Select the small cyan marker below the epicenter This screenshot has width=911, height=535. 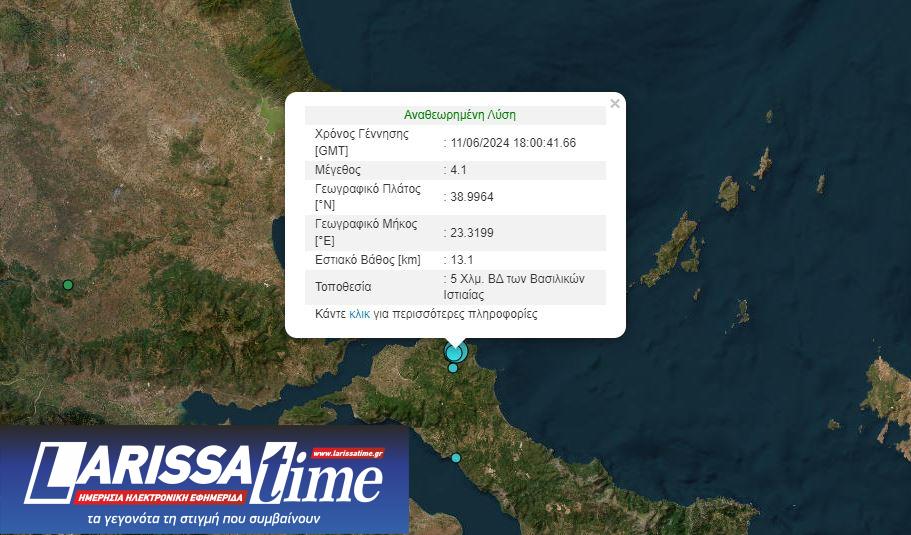pyautogui.click(x=453, y=368)
